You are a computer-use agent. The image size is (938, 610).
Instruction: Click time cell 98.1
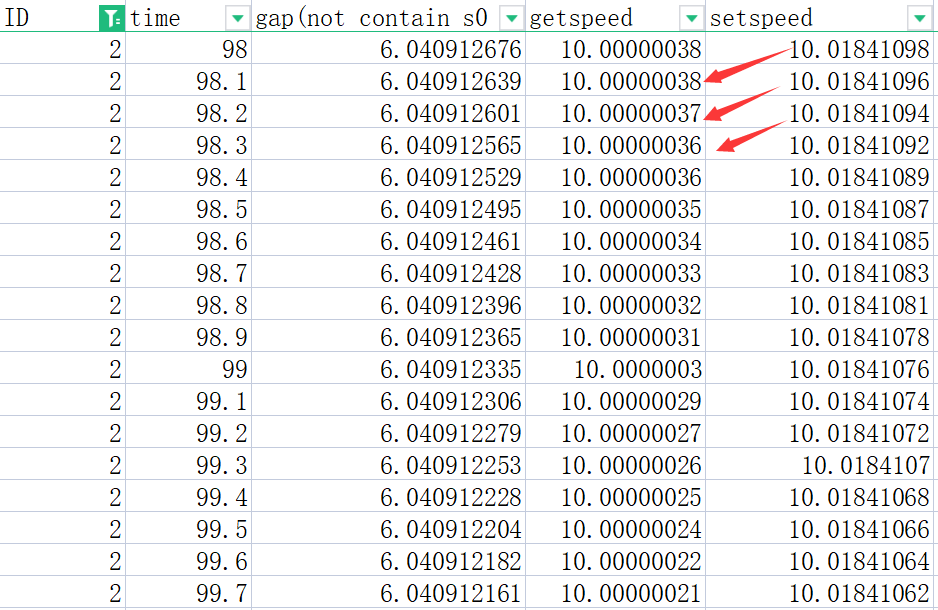coord(188,81)
